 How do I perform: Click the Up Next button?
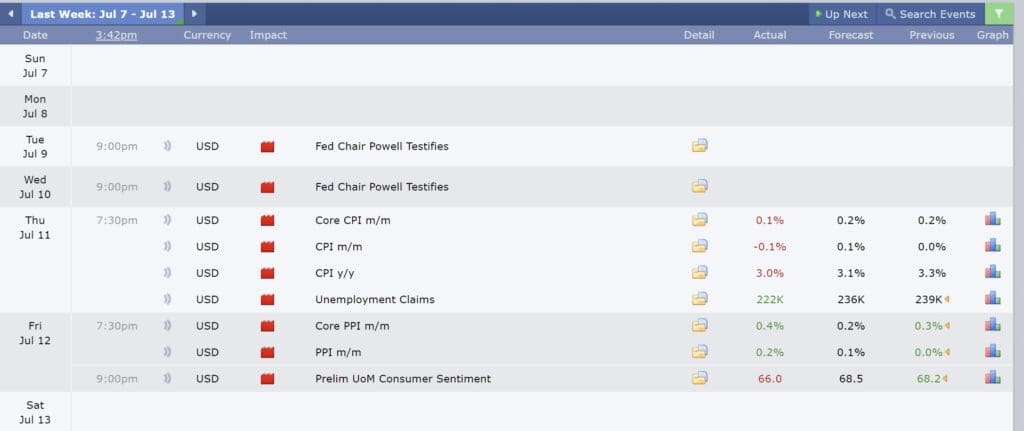point(842,14)
